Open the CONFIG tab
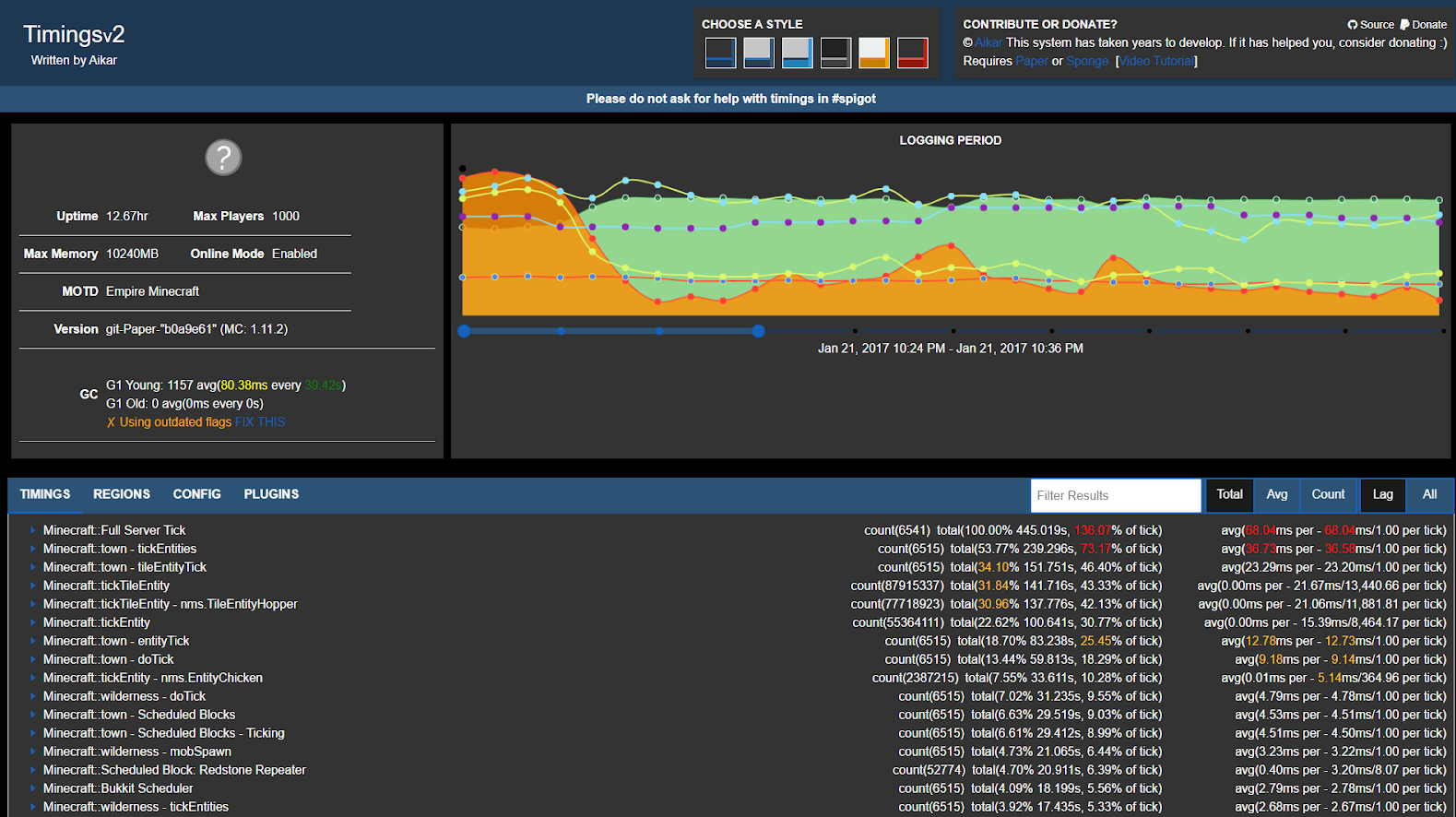 pos(197,494)
